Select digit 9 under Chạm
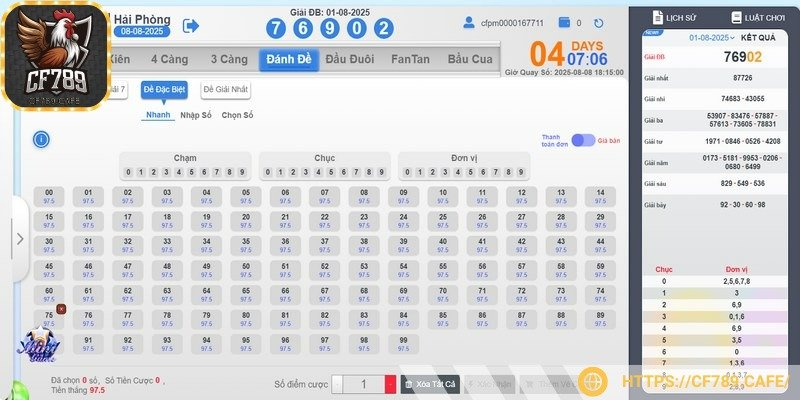The width and height of the screenshot is (800, 400). (x=242, y=172)
